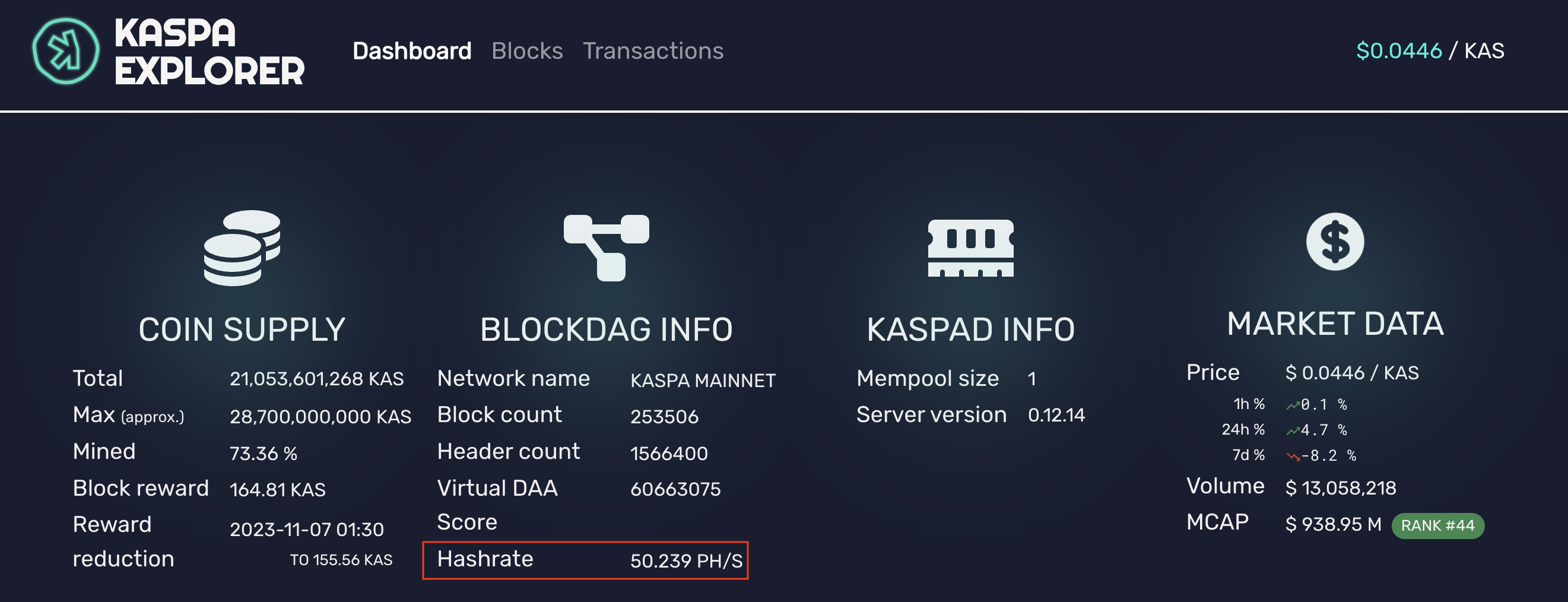Click the 24h uptrend arrow icon
Screen dimensions: 1568x602
1292,431
